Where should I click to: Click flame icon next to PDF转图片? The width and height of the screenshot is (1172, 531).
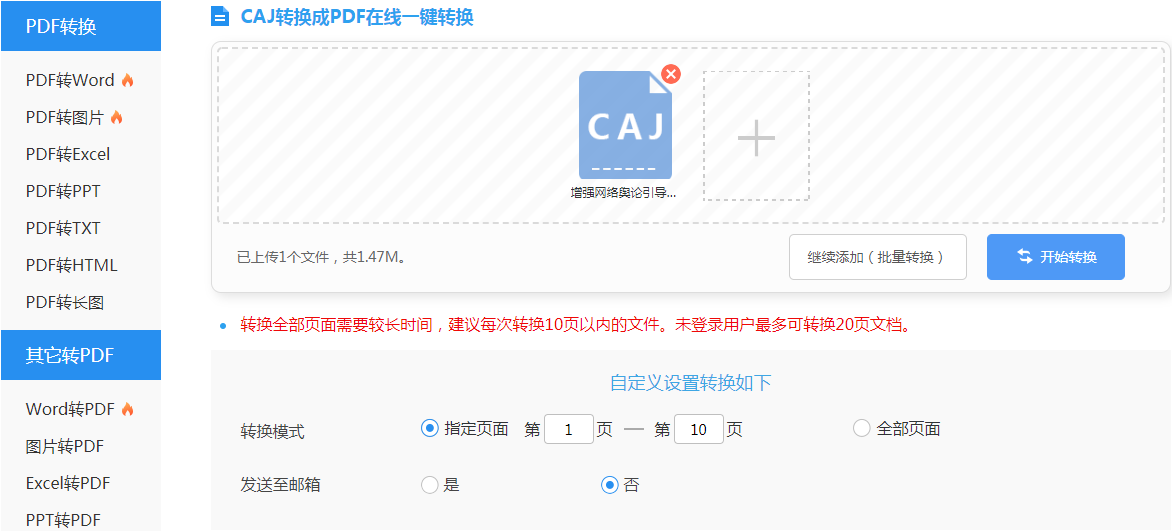(x=117, y=117)
